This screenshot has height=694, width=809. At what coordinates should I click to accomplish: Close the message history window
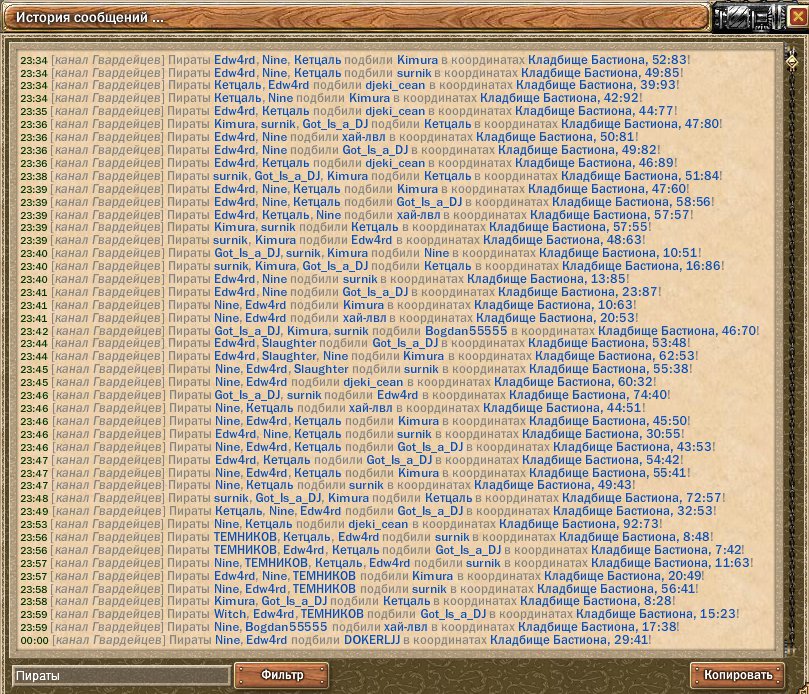796,17
